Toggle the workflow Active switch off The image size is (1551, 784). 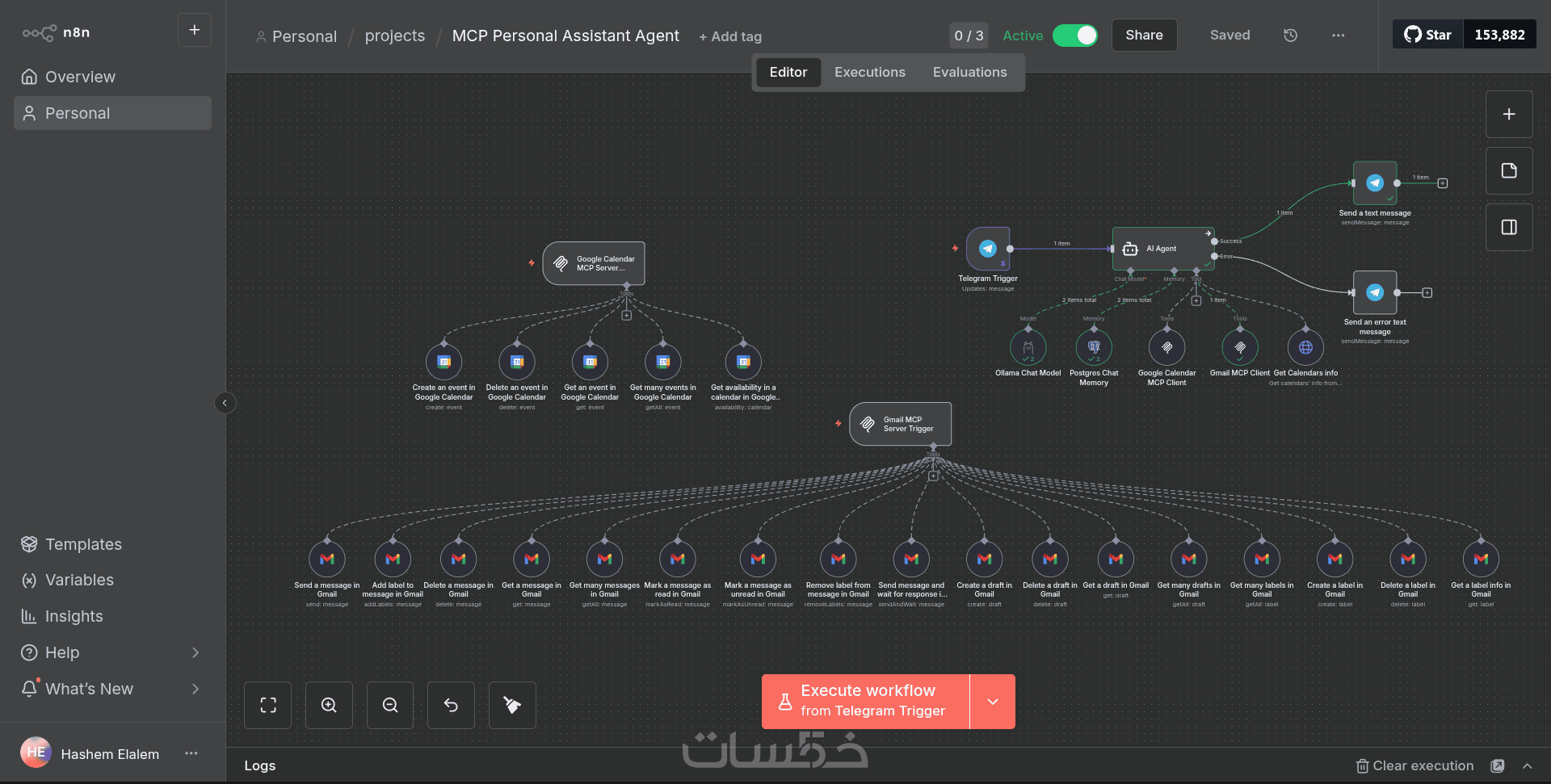click(x=1075, y=36)
